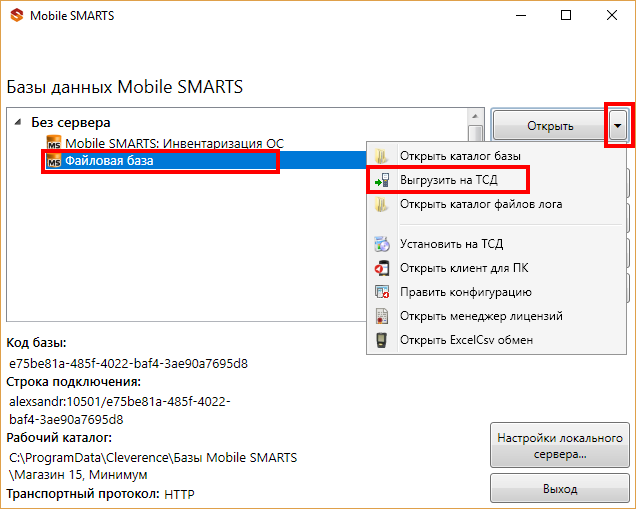Maximize the Mobile SMARTS window
This screenshot has height=509, width=636.
coord(566,15)
